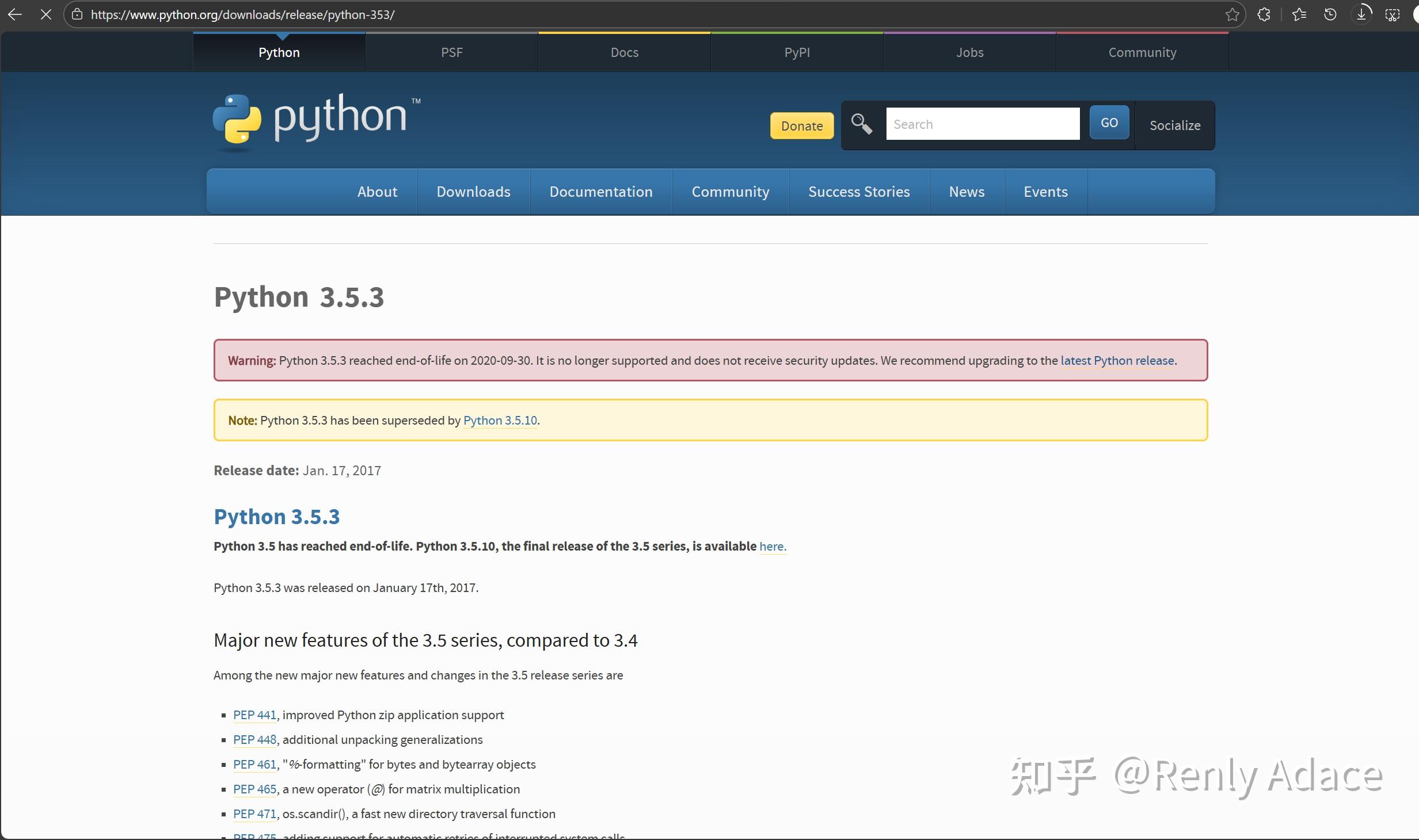The image size is (1419, 840).
Task: Select the Python top tab
Action: point(279,52)
